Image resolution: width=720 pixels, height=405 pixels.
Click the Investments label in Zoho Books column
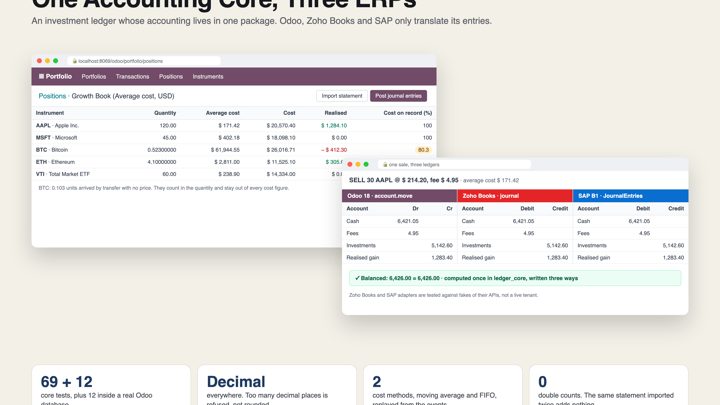(x=476, y=246)
